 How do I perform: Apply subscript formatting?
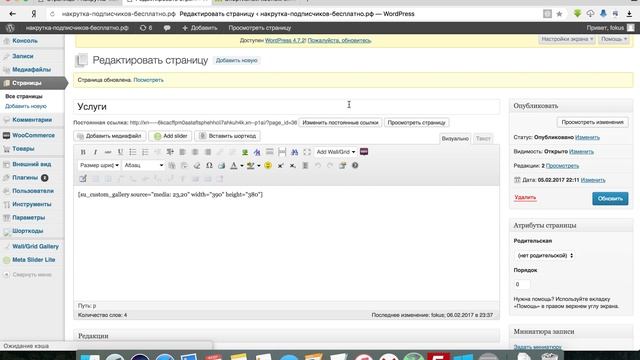click(293, 165)
